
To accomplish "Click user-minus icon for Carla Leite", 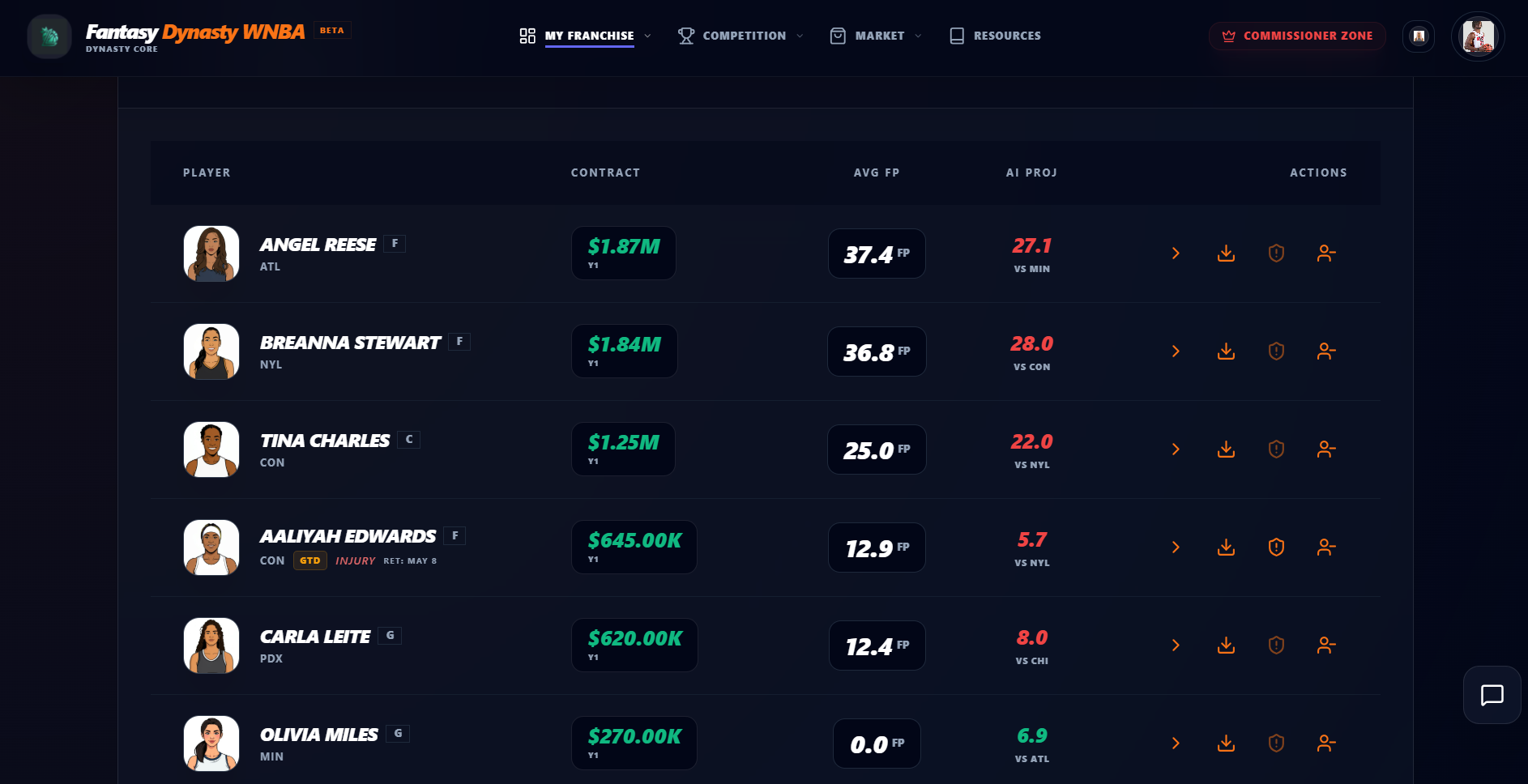I will [x=1326, y=646].
